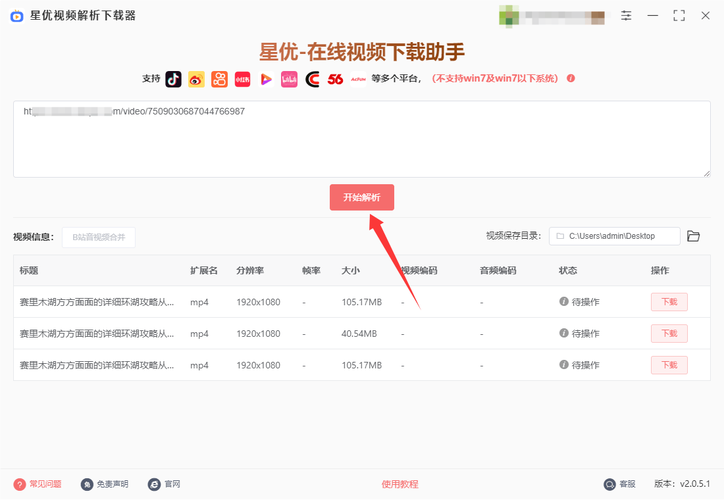Viewport: 724px width, 500px height.
Task: Click the Weibo platform icon
Action: point(196,79)
